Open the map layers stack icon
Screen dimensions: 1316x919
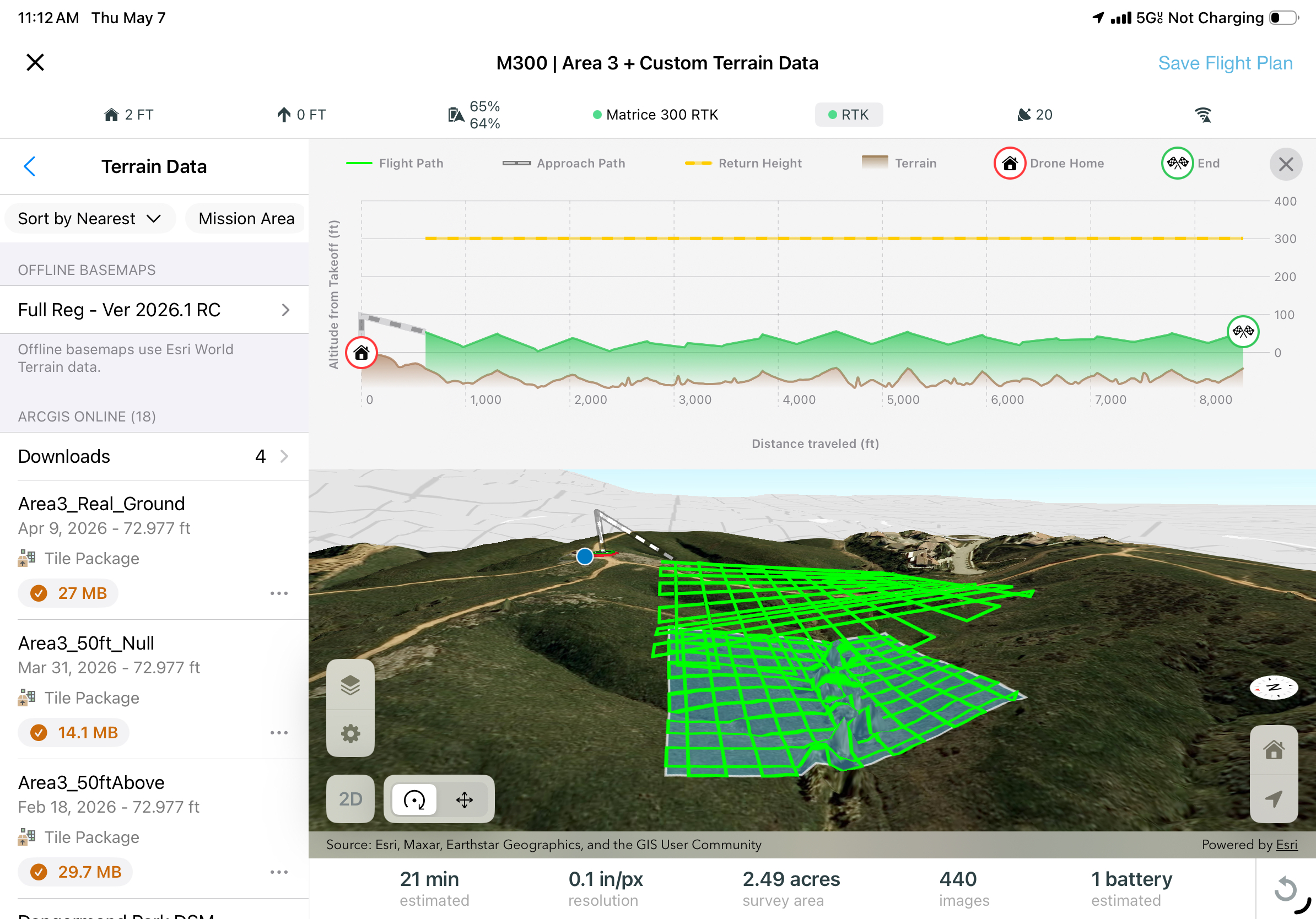350,685
